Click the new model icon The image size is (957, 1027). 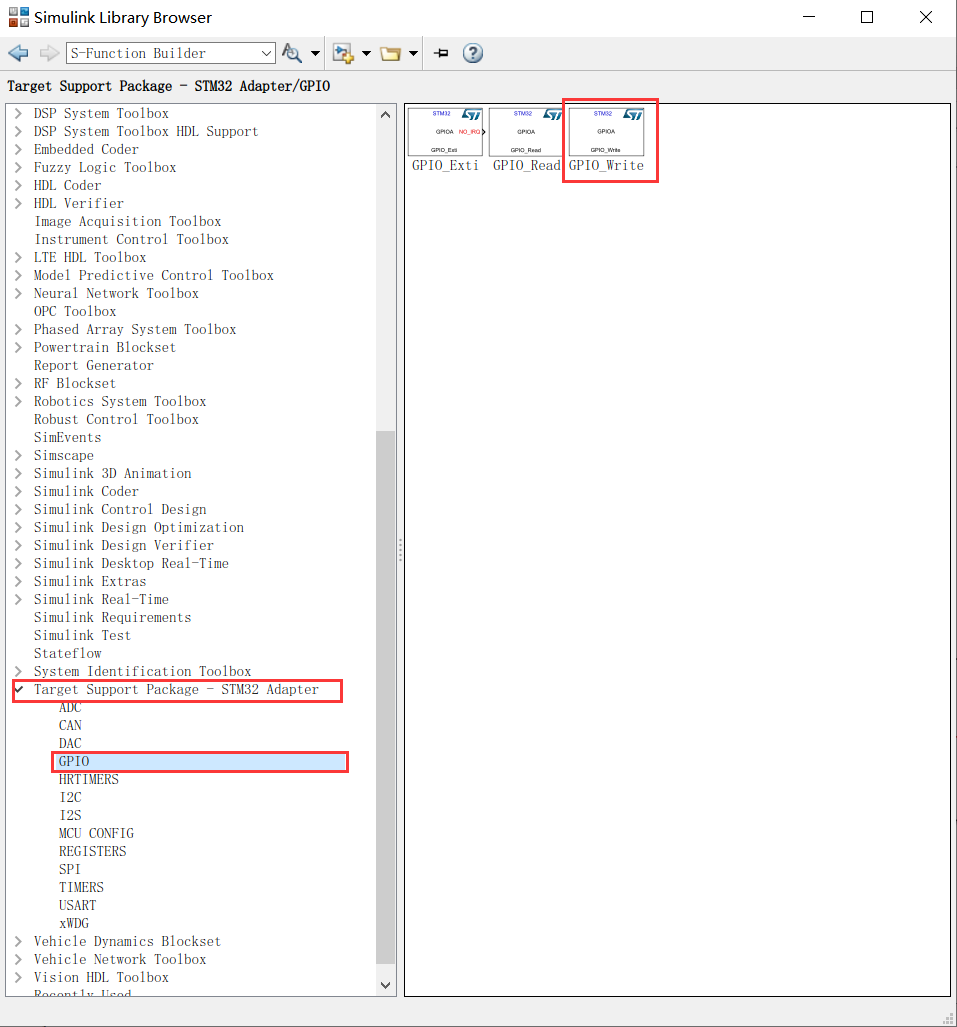pyautogui.click(x=343, y=53)
